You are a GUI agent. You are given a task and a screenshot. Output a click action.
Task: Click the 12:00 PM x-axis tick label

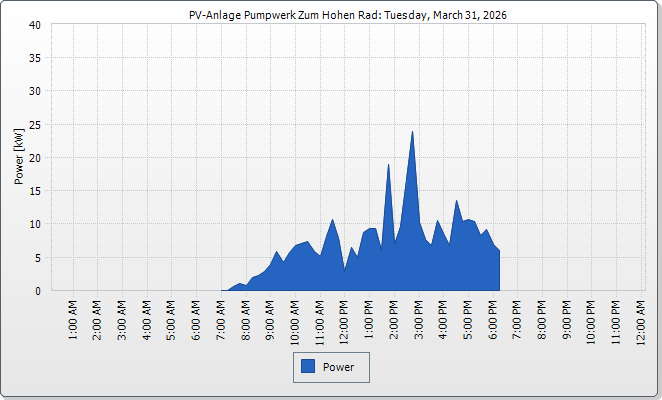[x=344, y=320]
